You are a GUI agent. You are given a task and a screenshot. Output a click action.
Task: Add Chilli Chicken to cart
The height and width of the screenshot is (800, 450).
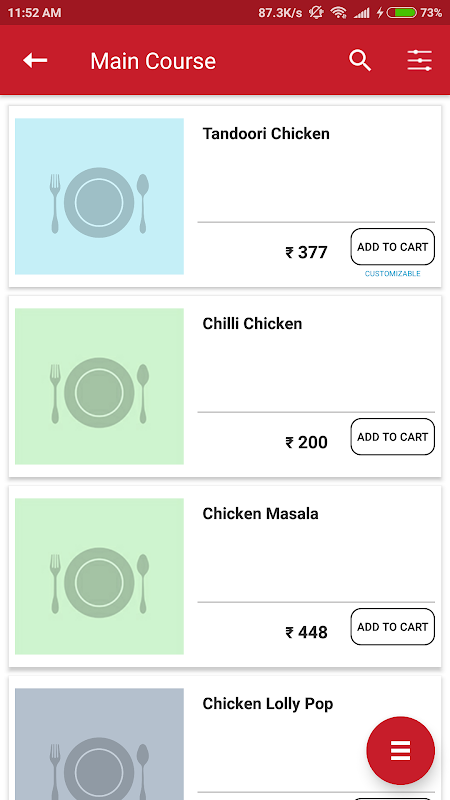(x=392, y=437)
